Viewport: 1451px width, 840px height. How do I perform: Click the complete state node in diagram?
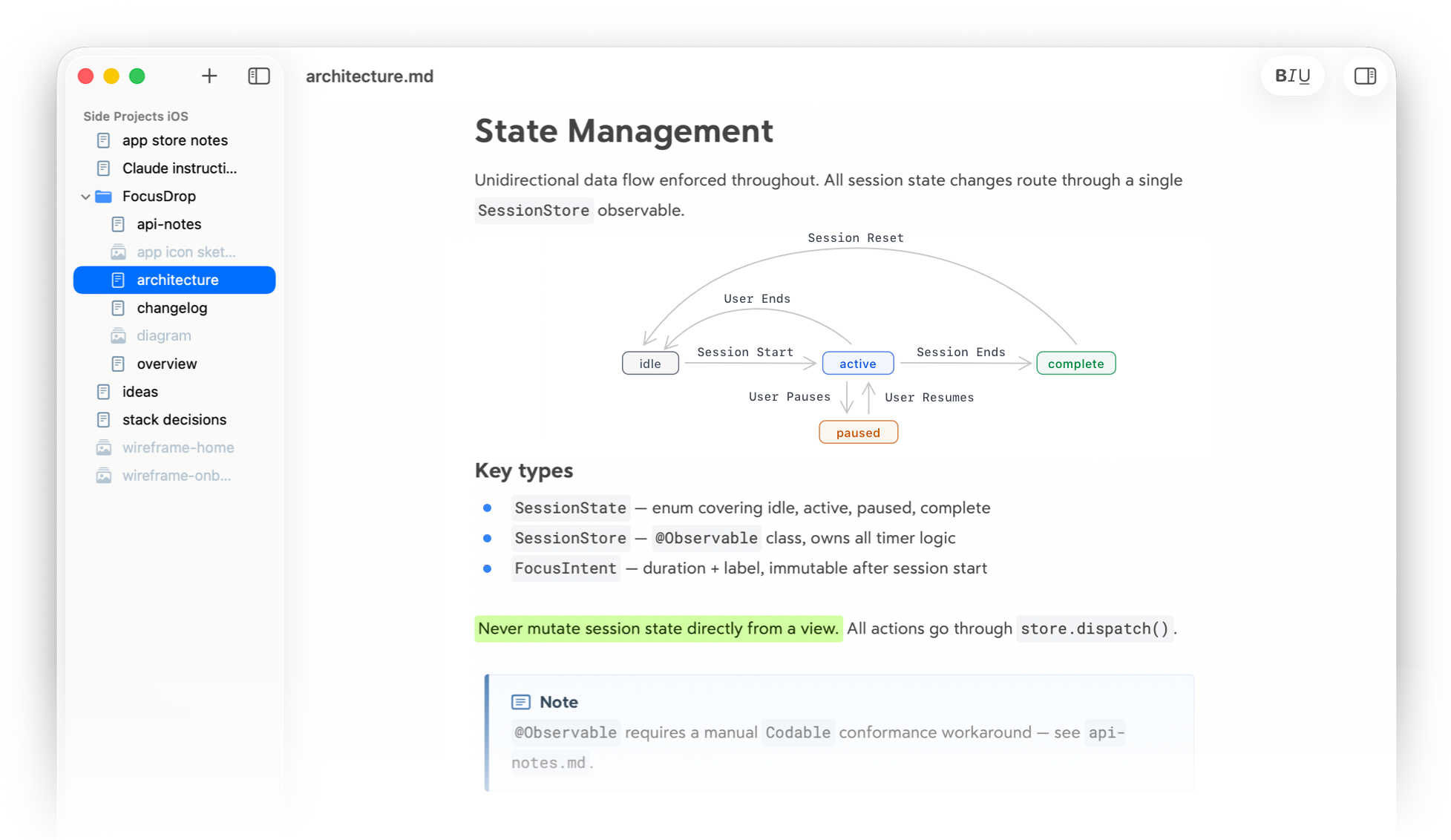pos(1076,364)
